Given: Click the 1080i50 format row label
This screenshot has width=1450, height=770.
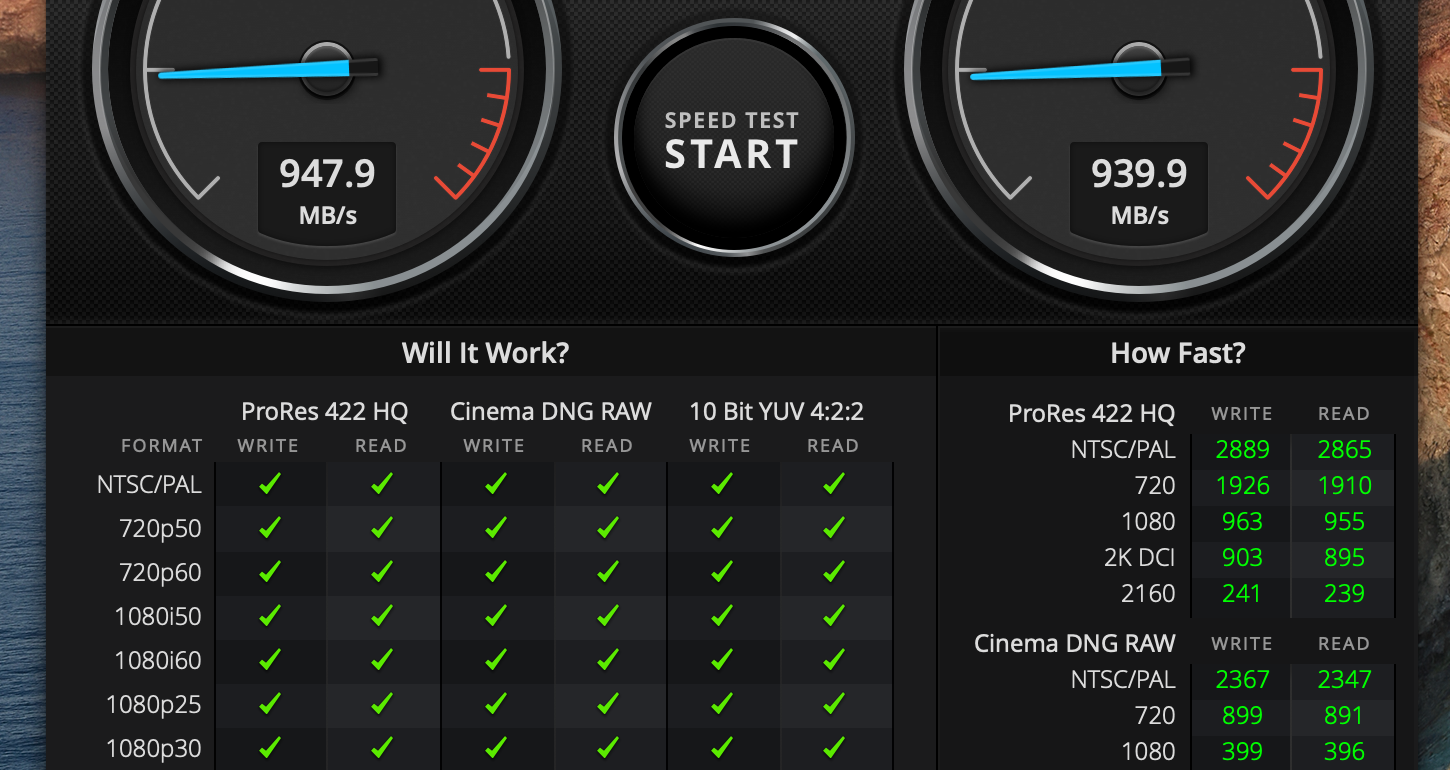Looking at the screenshot, I should coord(158,617).
